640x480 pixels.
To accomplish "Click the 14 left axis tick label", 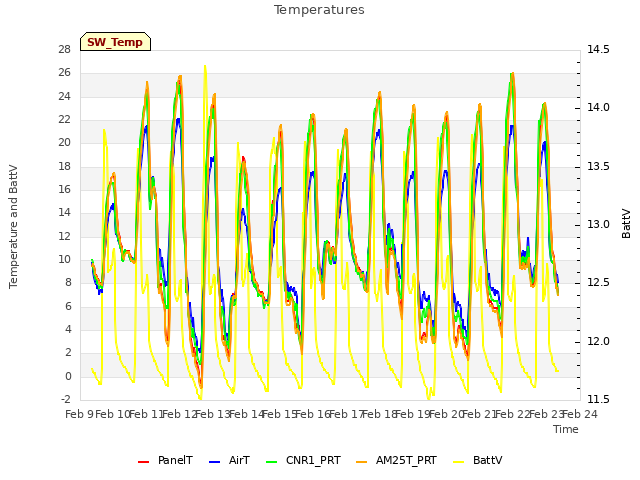I will (x=64, y=213).
